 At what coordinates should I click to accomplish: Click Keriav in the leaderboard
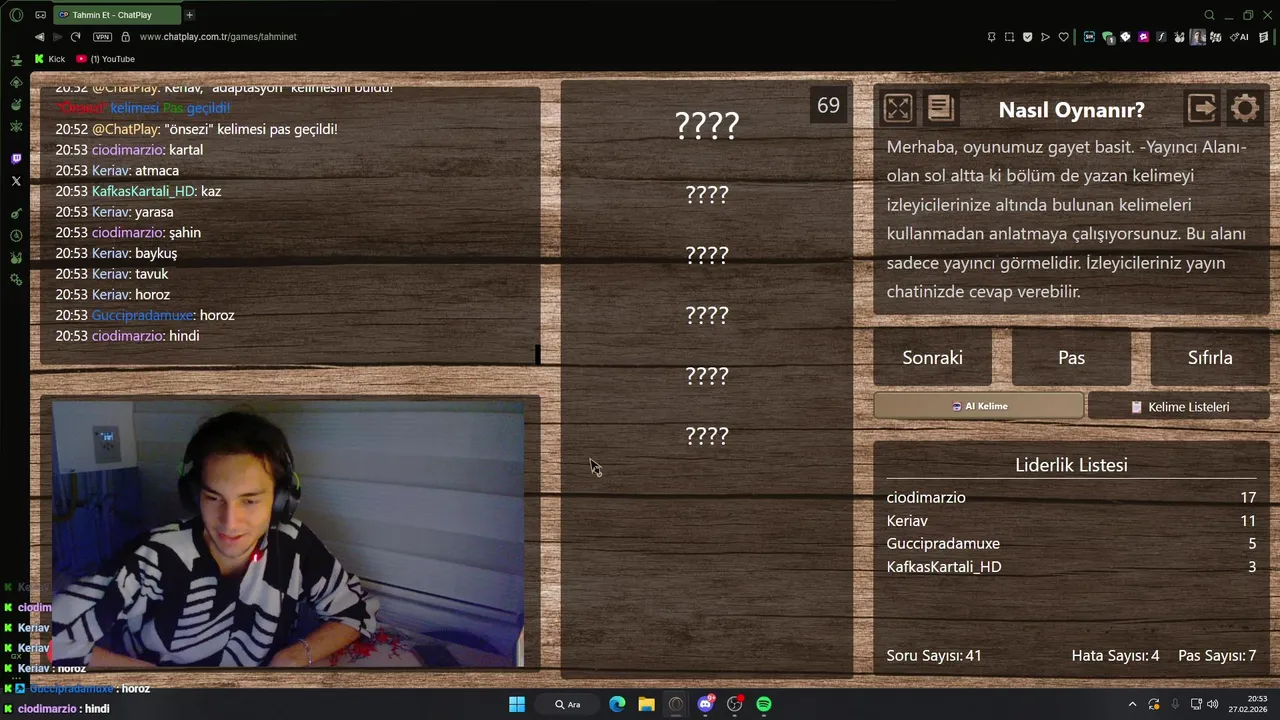tap(907, 520)
